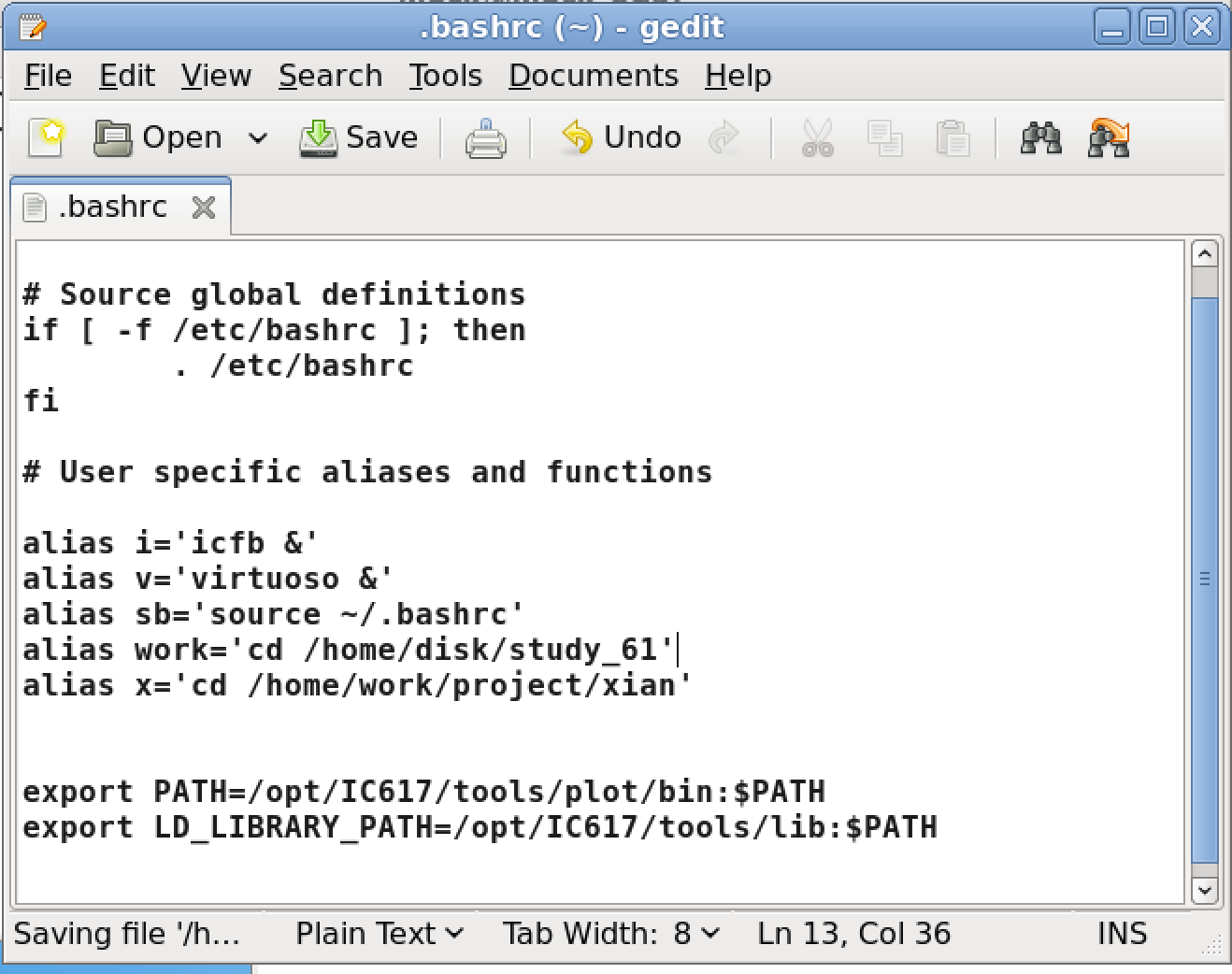
Task: Click the Redo arrow icon
Action: pyautogui.click(x=723, y=137)
